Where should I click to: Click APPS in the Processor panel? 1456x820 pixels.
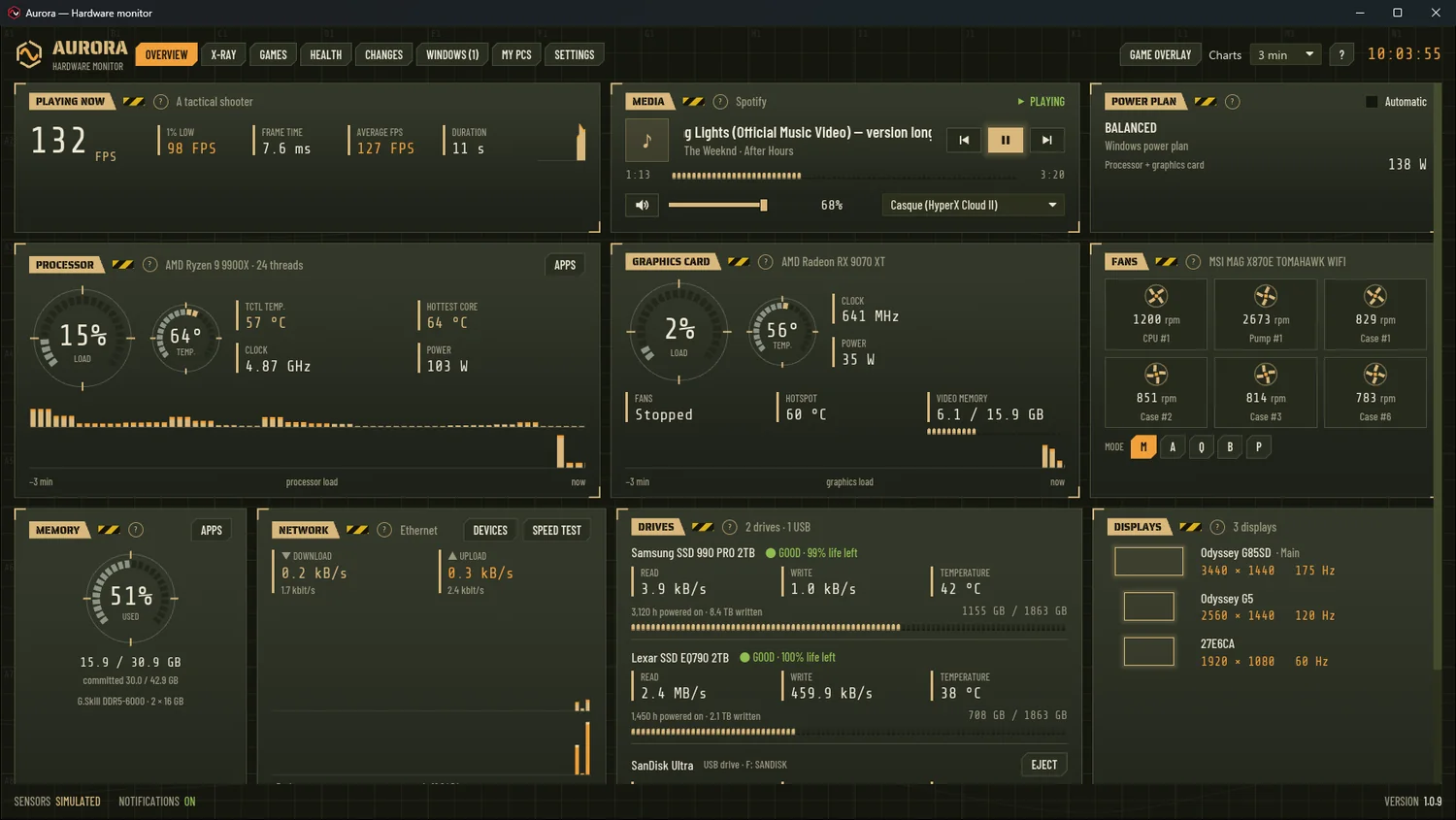(565, 265)
